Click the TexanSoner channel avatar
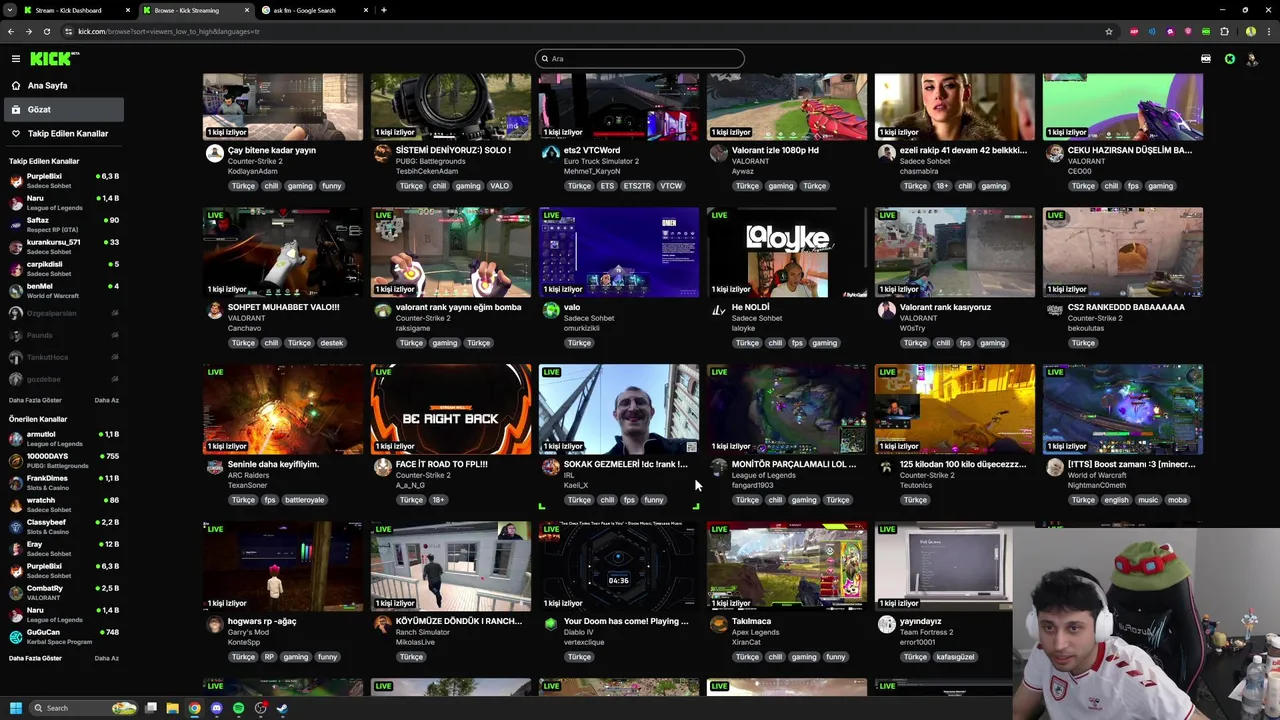1280x720 pixels. coord(214,468)
